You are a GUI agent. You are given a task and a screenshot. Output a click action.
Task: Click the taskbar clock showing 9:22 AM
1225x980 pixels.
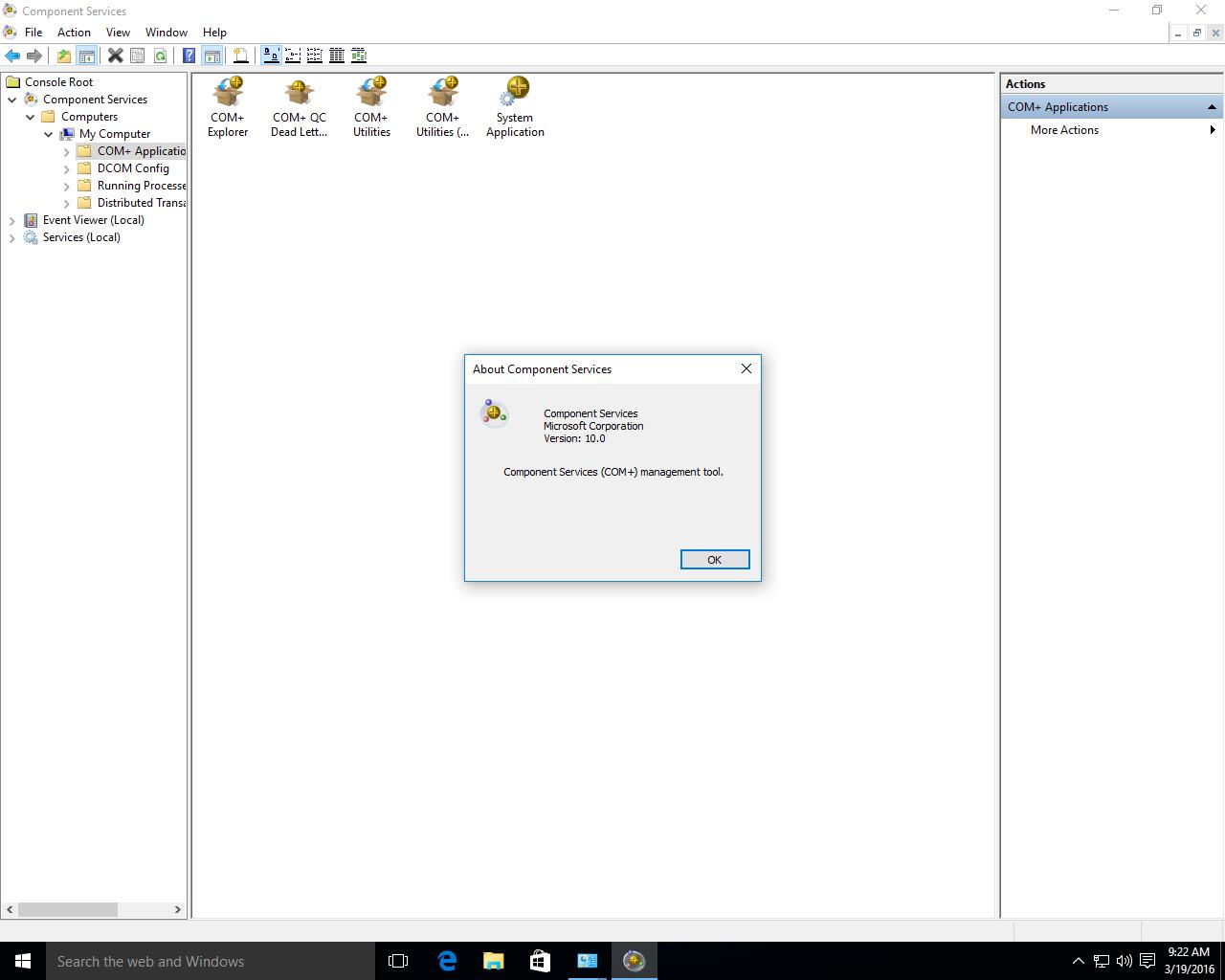coord(1189,961)
